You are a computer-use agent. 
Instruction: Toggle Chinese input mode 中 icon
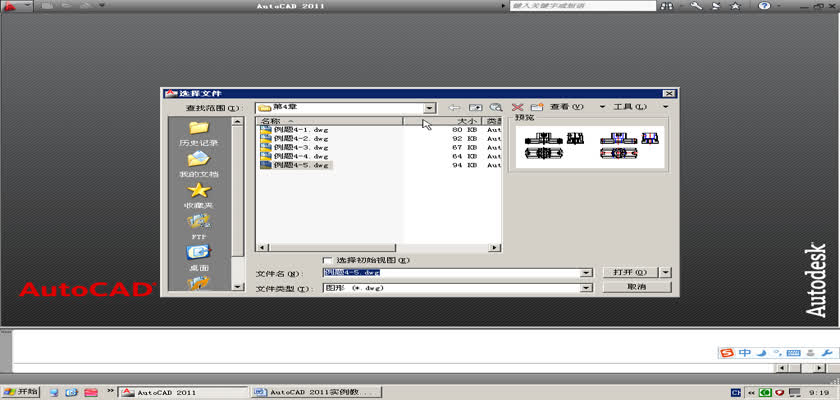[745, 353]
